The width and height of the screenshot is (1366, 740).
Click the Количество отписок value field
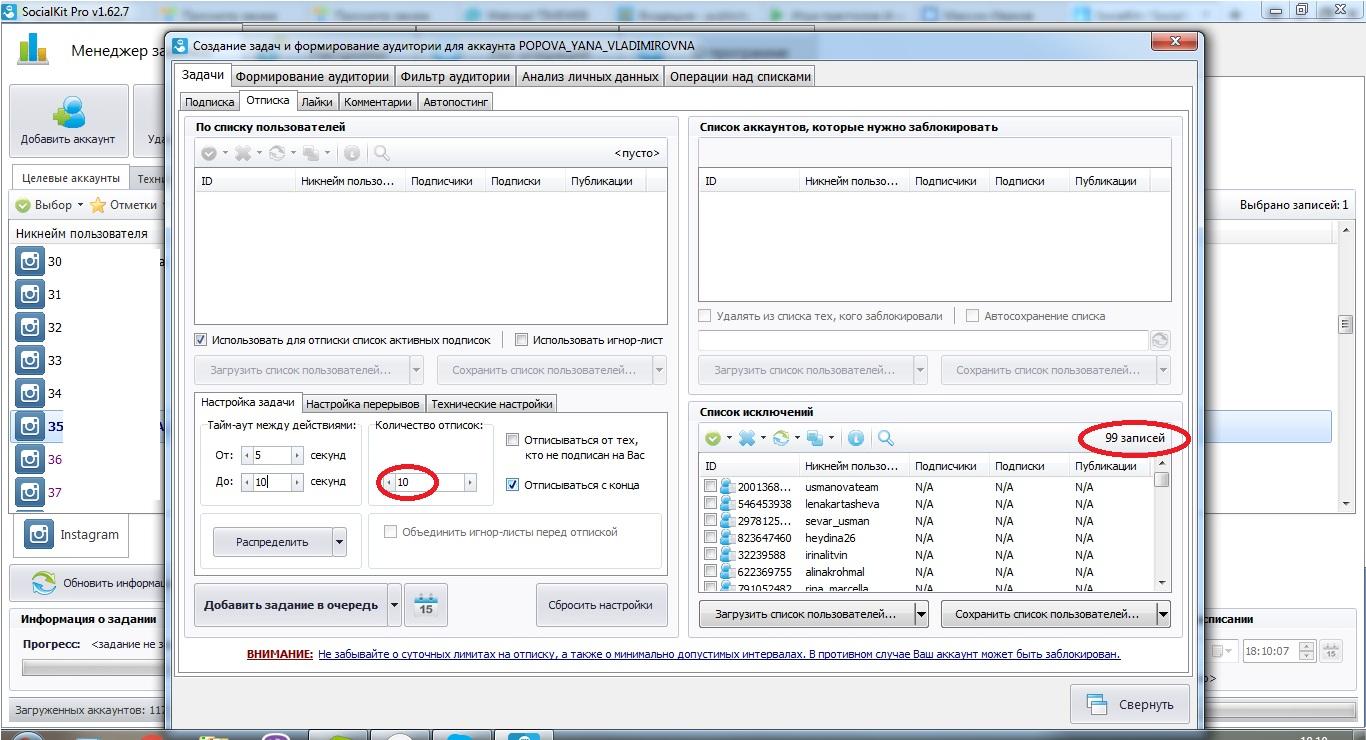pyautogui.click(x=429, y=482)
